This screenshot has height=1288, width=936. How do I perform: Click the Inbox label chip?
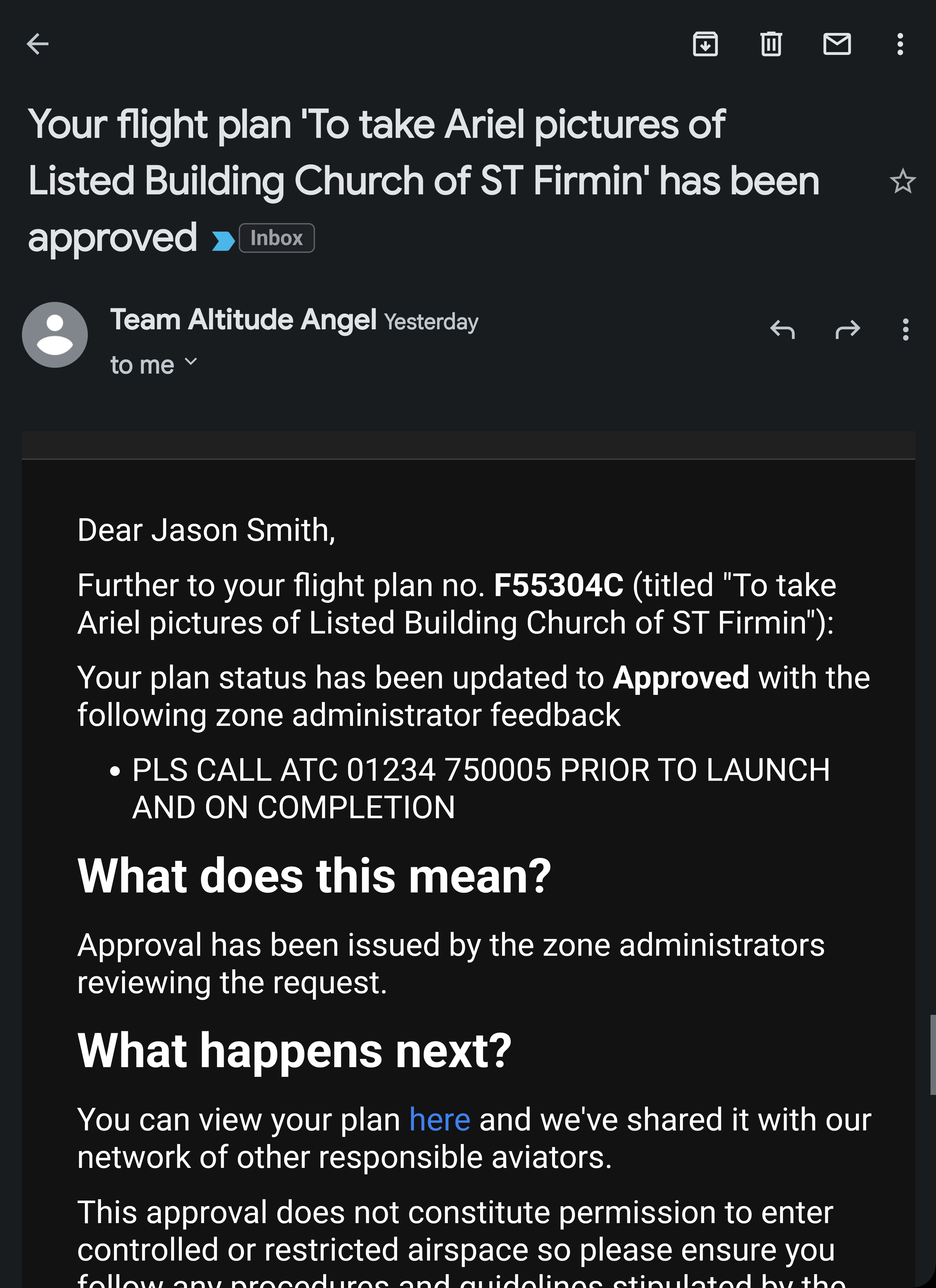(277, 238)
